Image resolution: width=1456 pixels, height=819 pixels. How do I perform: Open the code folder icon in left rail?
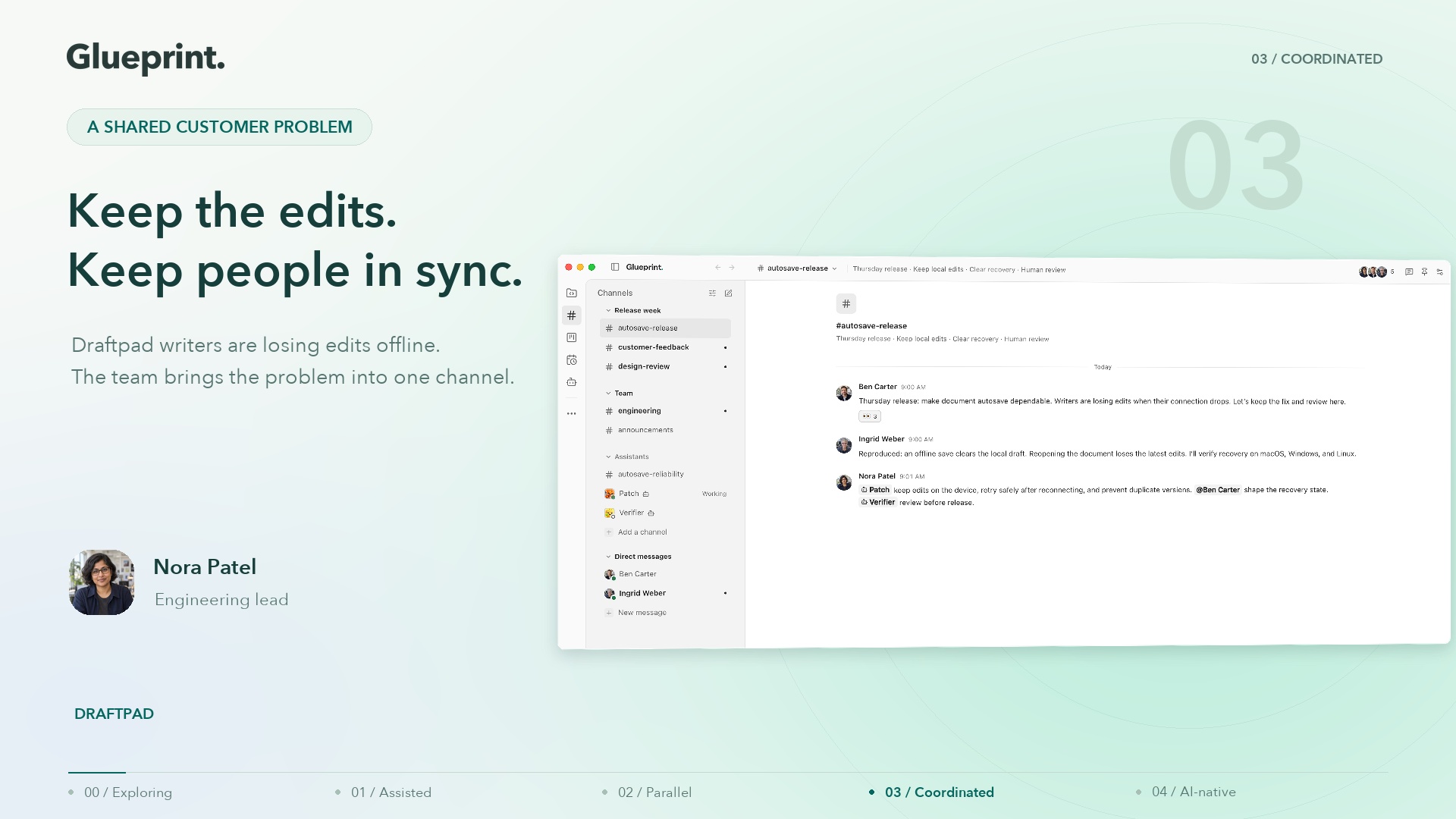click(x=572, y=293)
